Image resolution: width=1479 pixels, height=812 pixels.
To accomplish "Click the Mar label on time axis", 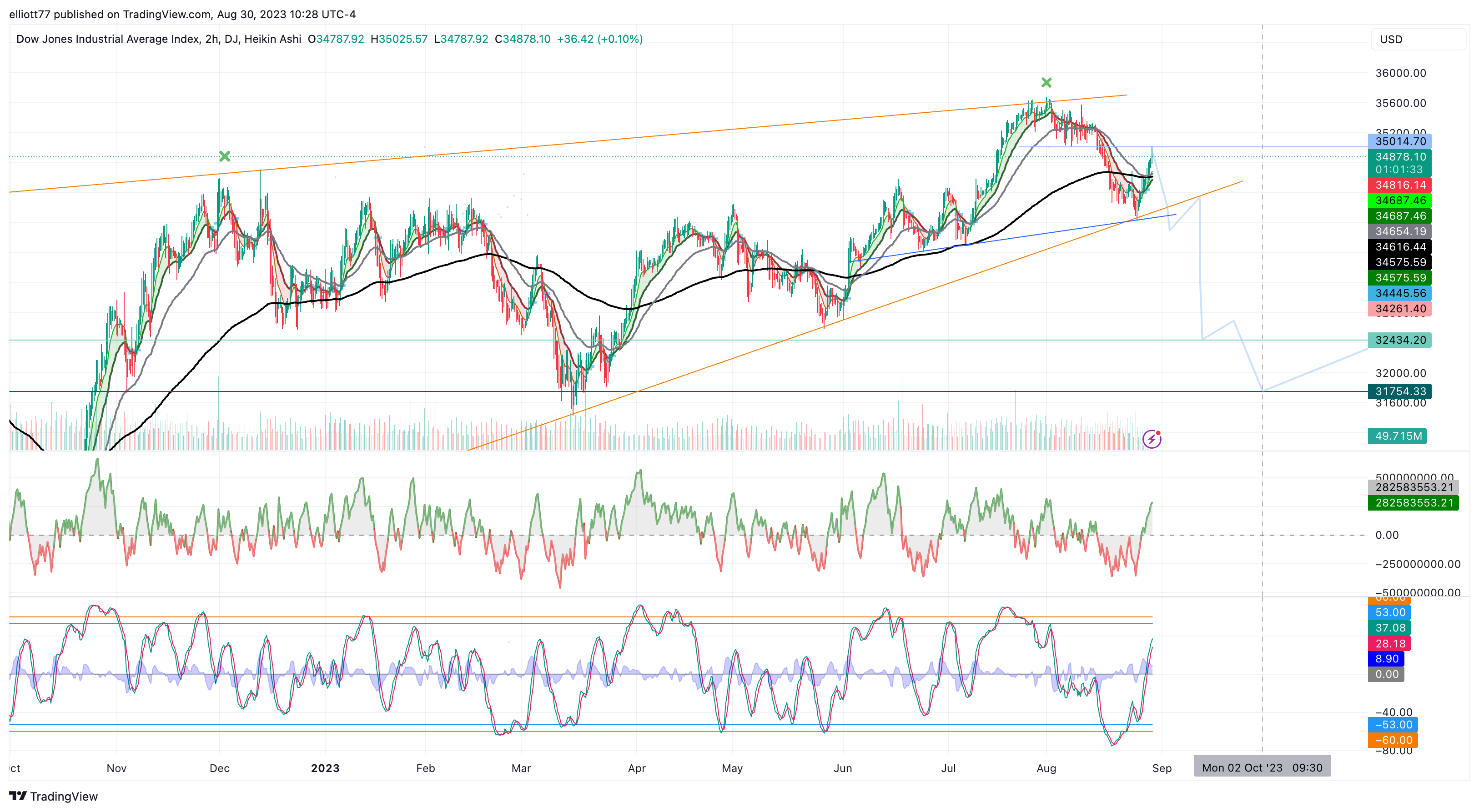I will tap(521, 768).
